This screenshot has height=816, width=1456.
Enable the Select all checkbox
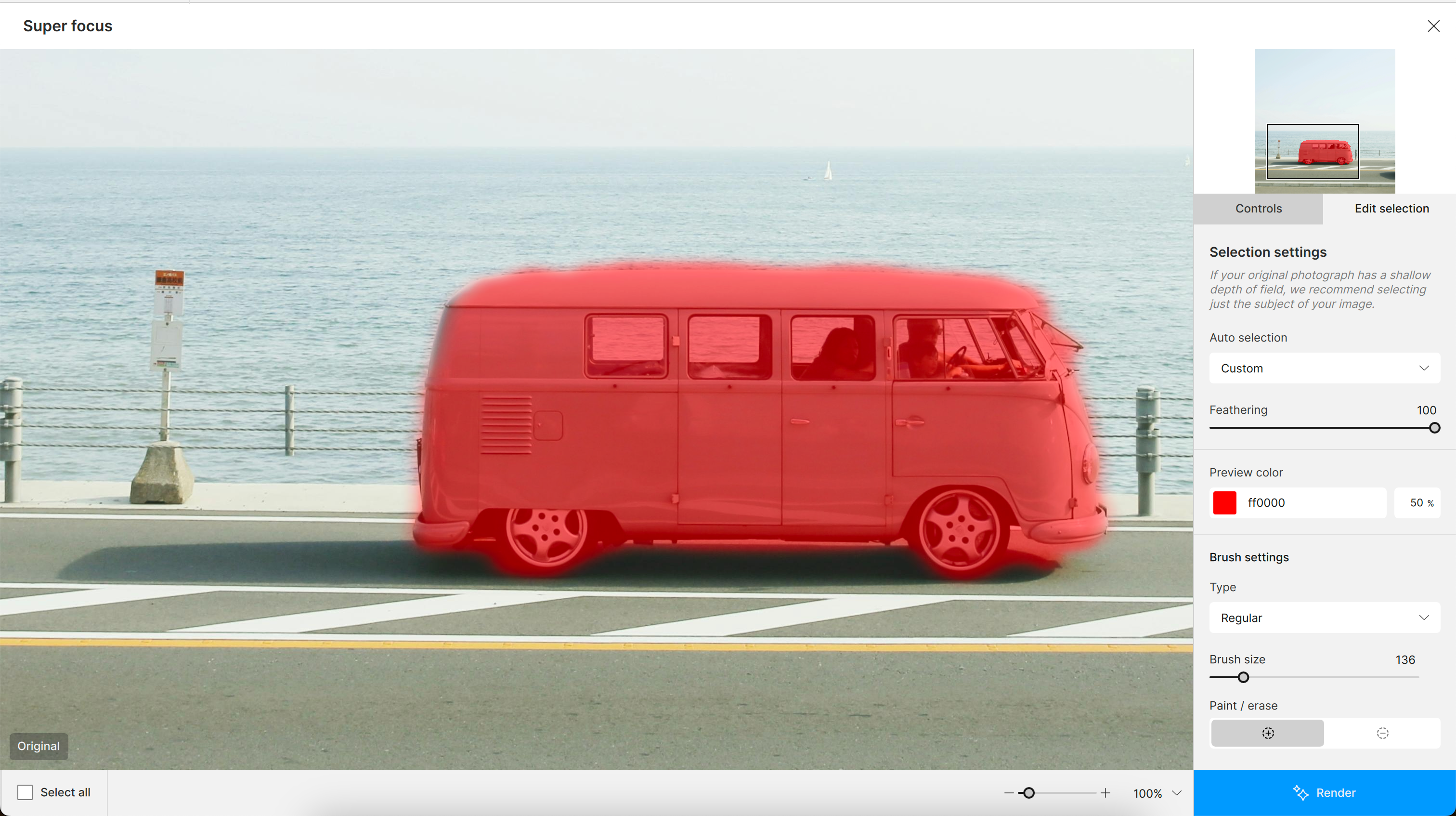coord(25,792)
